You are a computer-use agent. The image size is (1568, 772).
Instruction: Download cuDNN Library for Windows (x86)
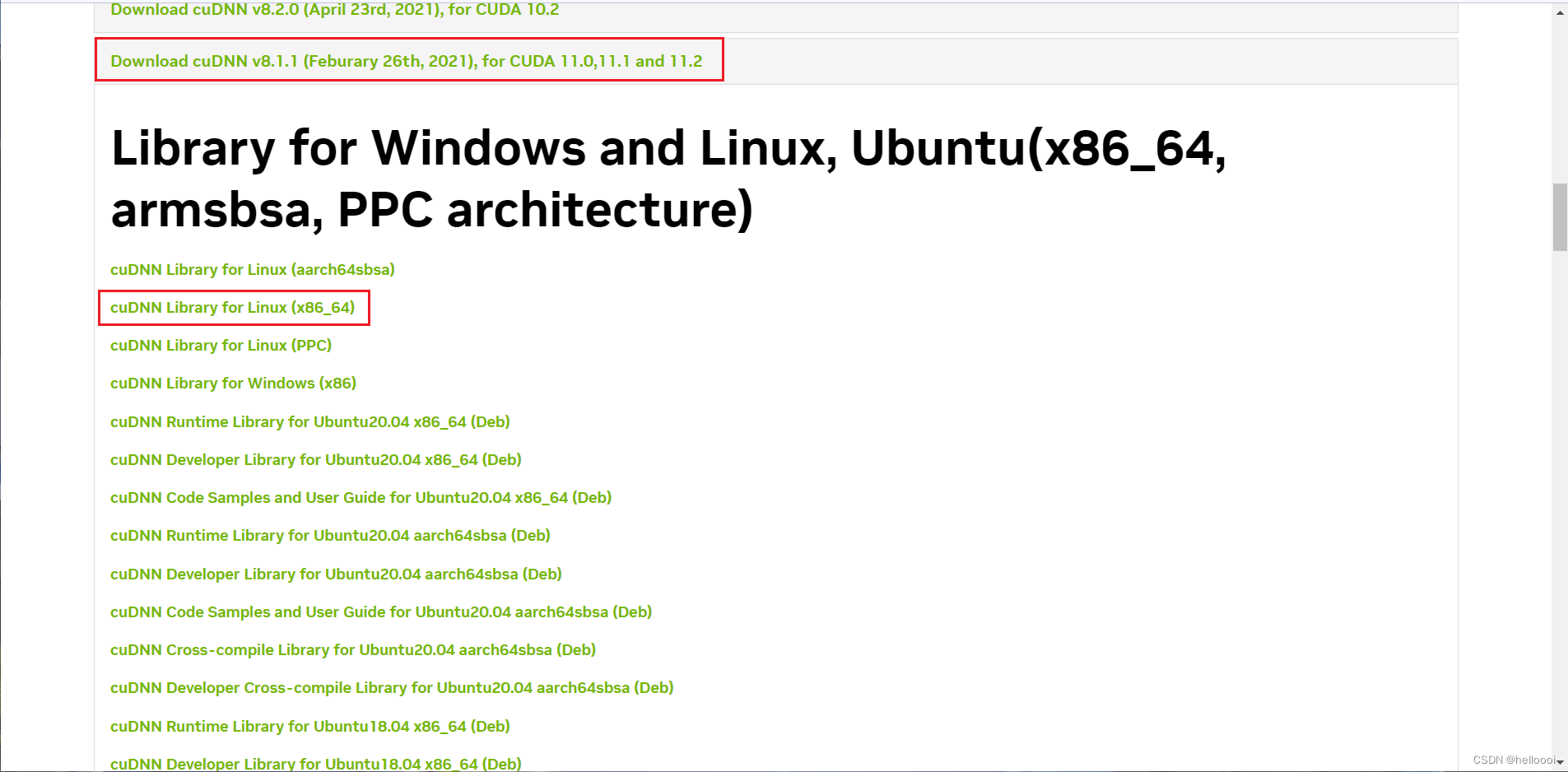click(233, 384)
